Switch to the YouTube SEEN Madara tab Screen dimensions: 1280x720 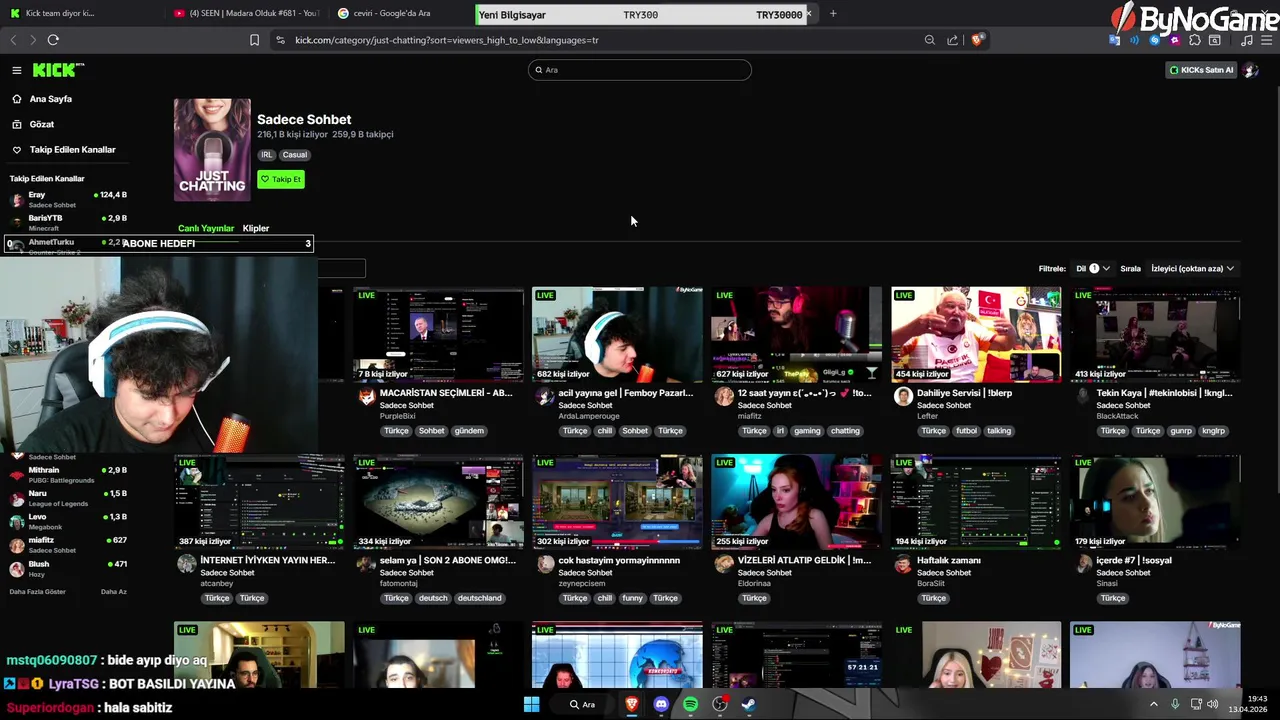247,13
